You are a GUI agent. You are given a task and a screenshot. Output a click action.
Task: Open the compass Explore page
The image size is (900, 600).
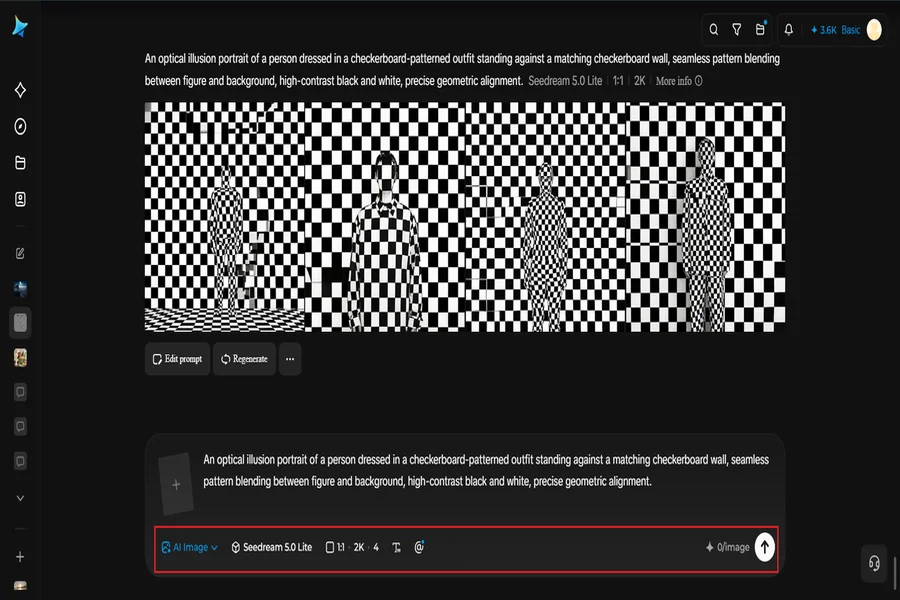tap(20, 126)
